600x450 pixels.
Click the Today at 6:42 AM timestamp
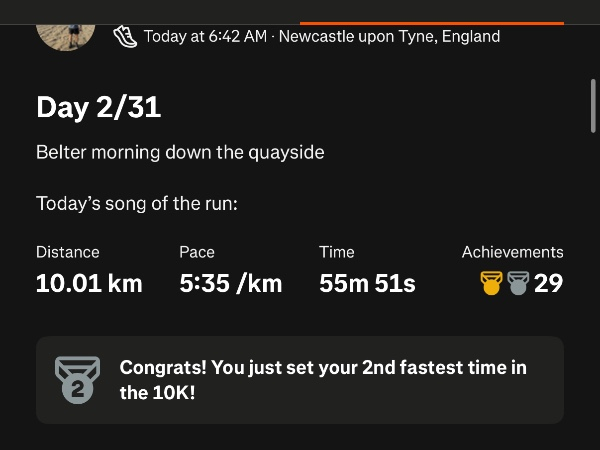pyautogui.click(x=205, y=37)
